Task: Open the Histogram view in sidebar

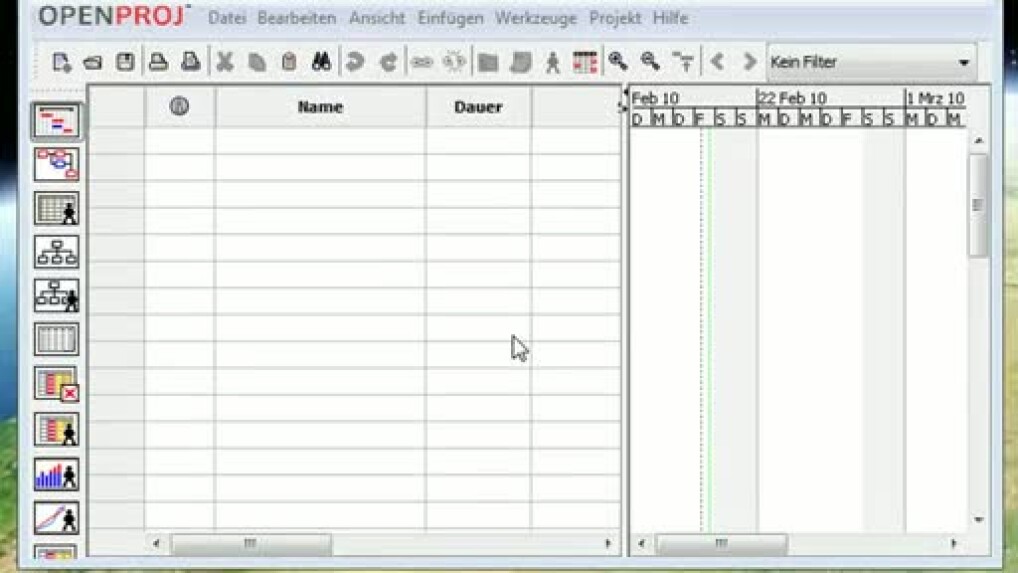Action: 56,475
